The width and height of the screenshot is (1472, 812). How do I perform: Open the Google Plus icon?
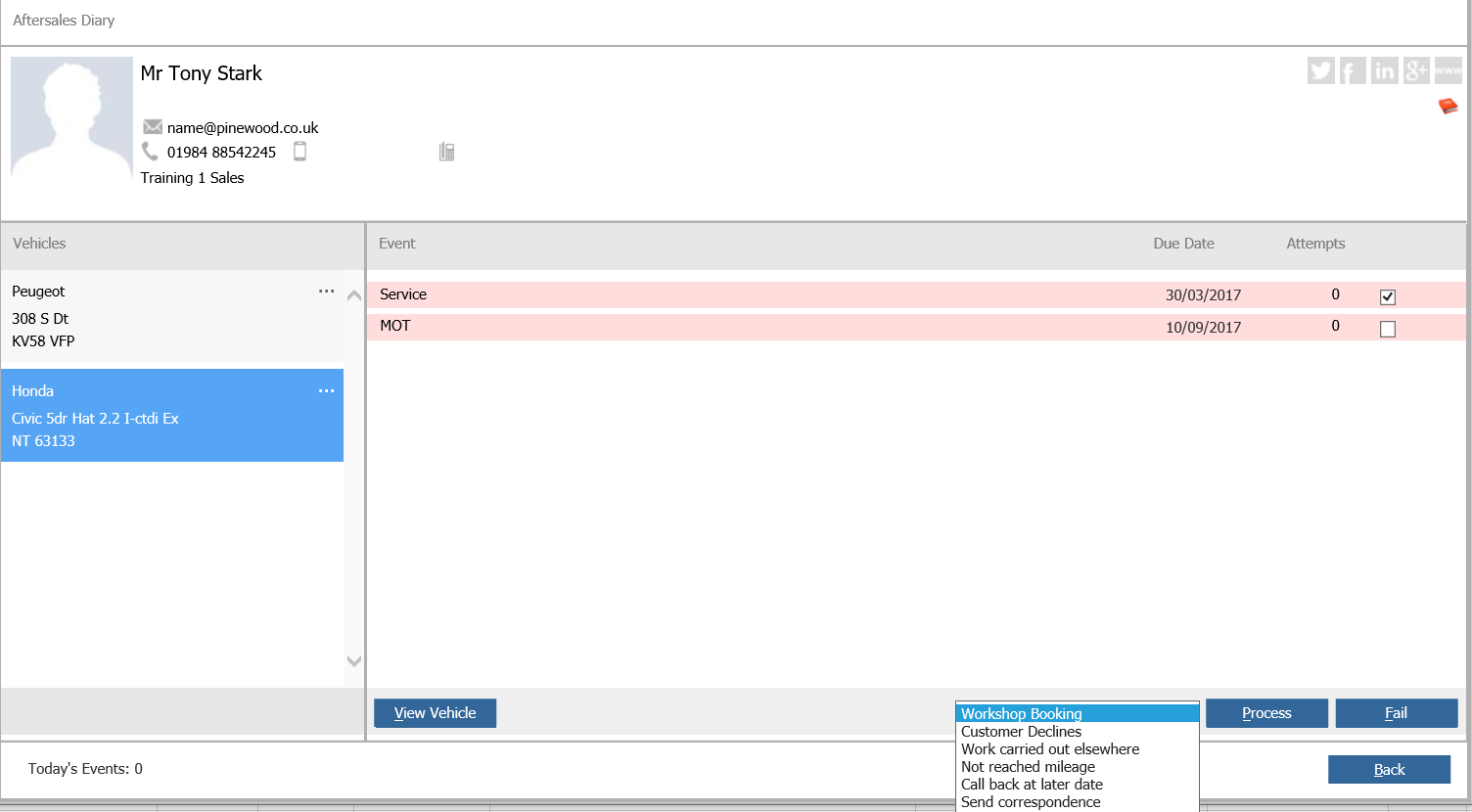click(1416, 70)
